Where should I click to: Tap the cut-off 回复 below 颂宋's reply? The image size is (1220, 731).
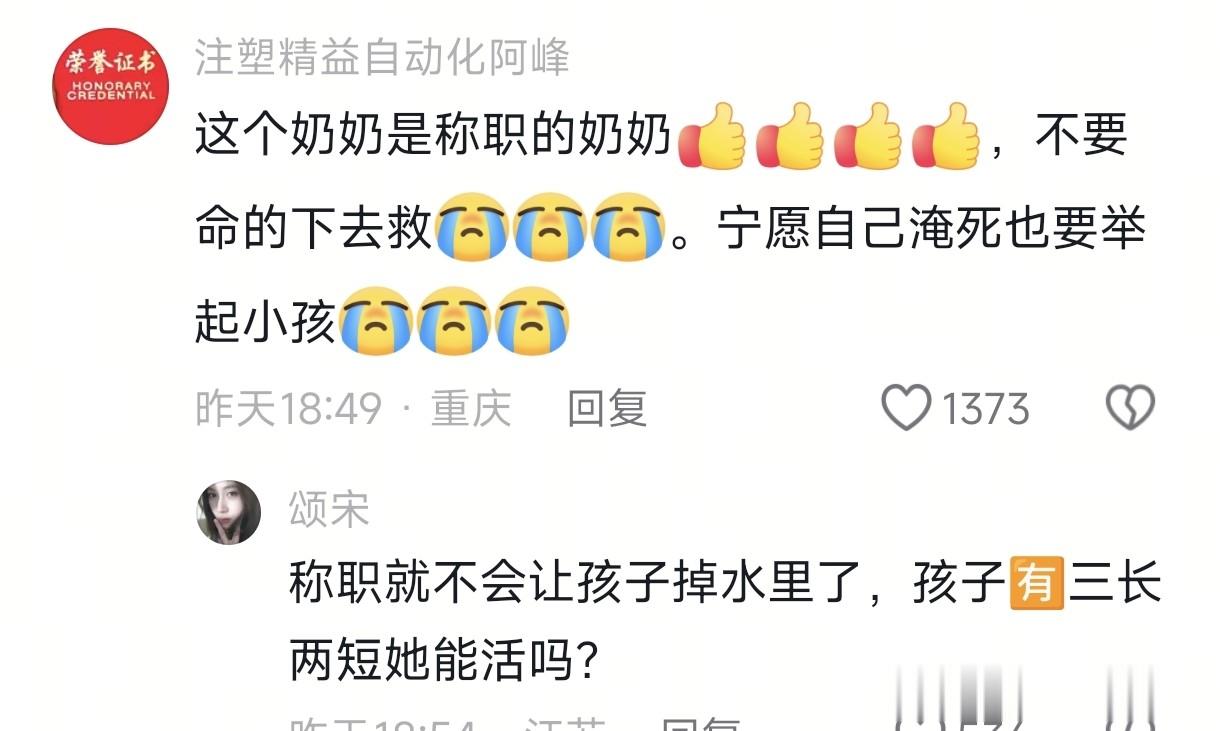(x=701, y=723)
